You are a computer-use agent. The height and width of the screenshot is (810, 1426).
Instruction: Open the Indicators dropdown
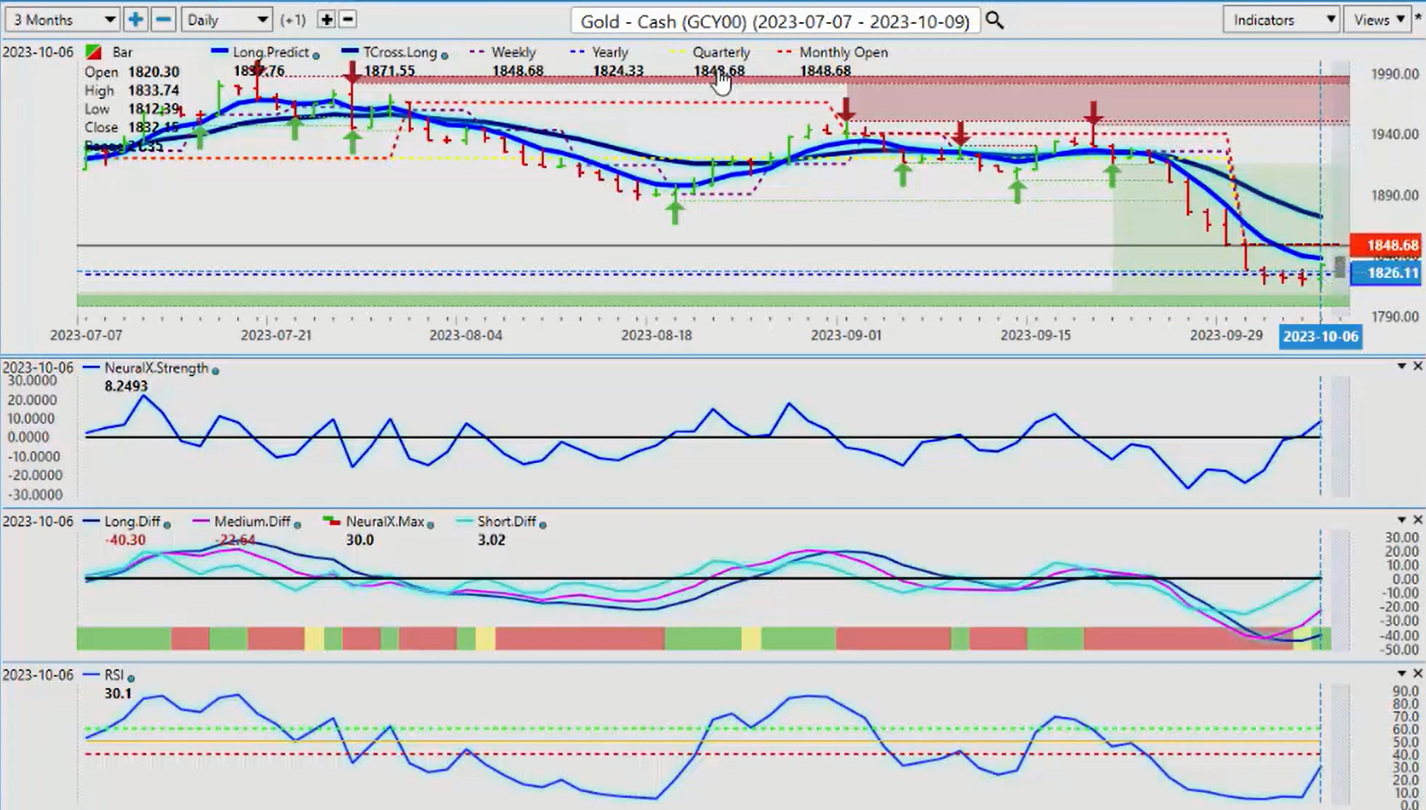pos(1281,19)
